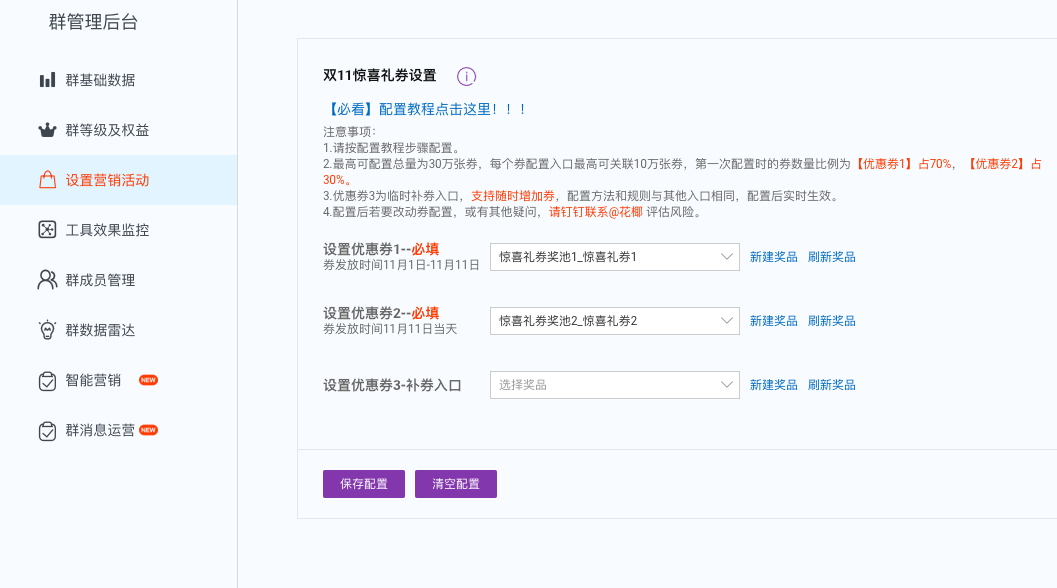Click the 保存配置 button
The height and width of the screenshot is (588, 1057).
(x=364, y=484)
